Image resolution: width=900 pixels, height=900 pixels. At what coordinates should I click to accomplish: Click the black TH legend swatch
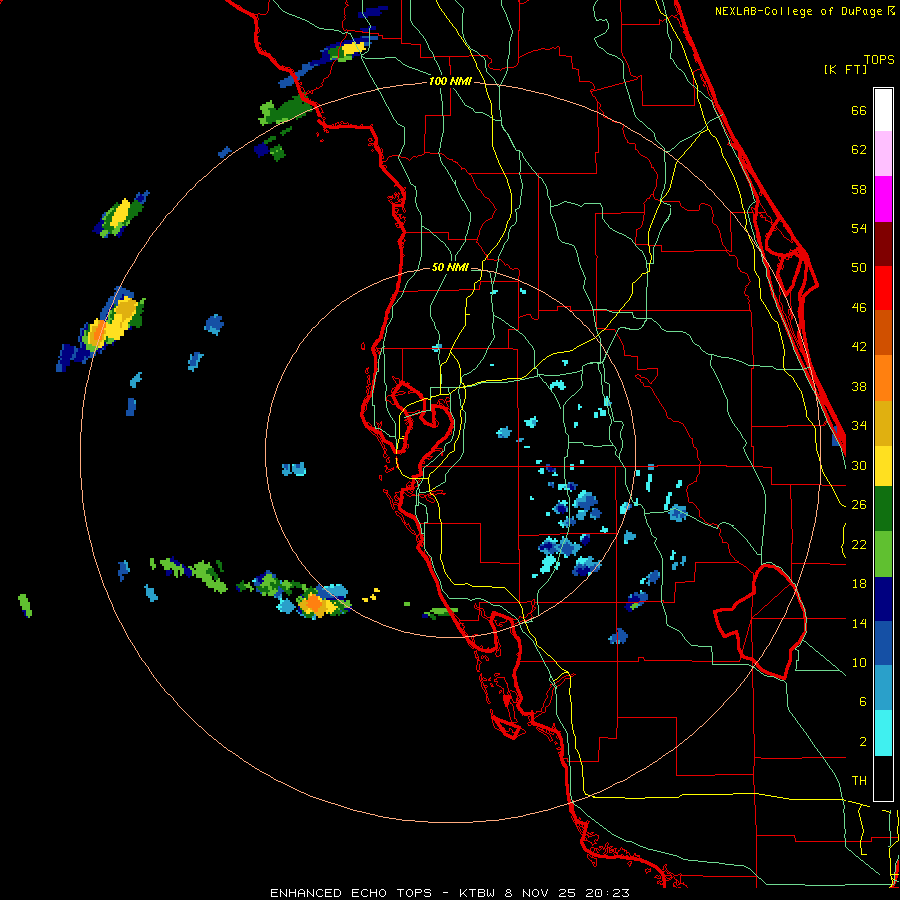click(883, 778)
